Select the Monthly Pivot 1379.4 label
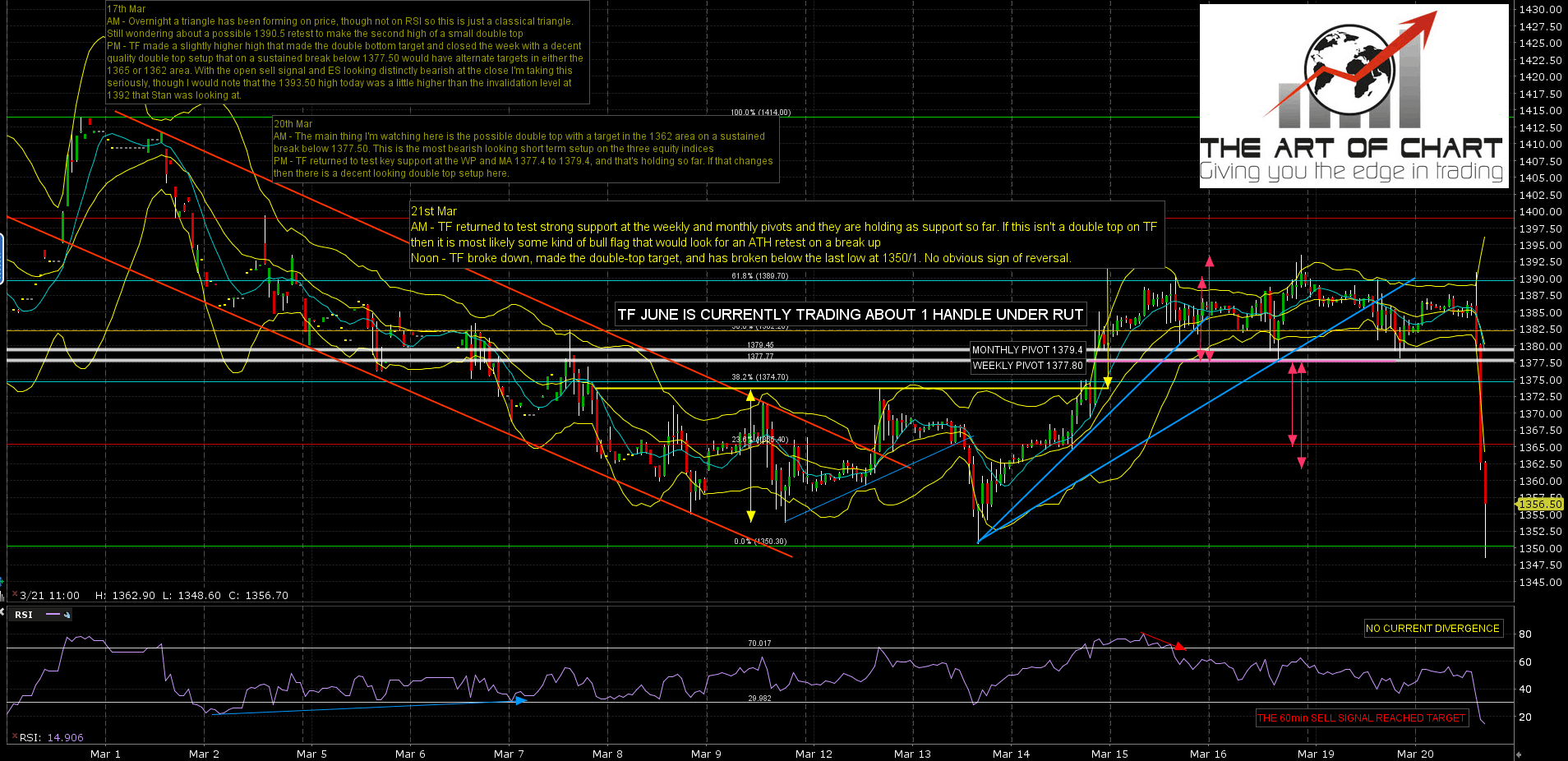 point(1027,350)
